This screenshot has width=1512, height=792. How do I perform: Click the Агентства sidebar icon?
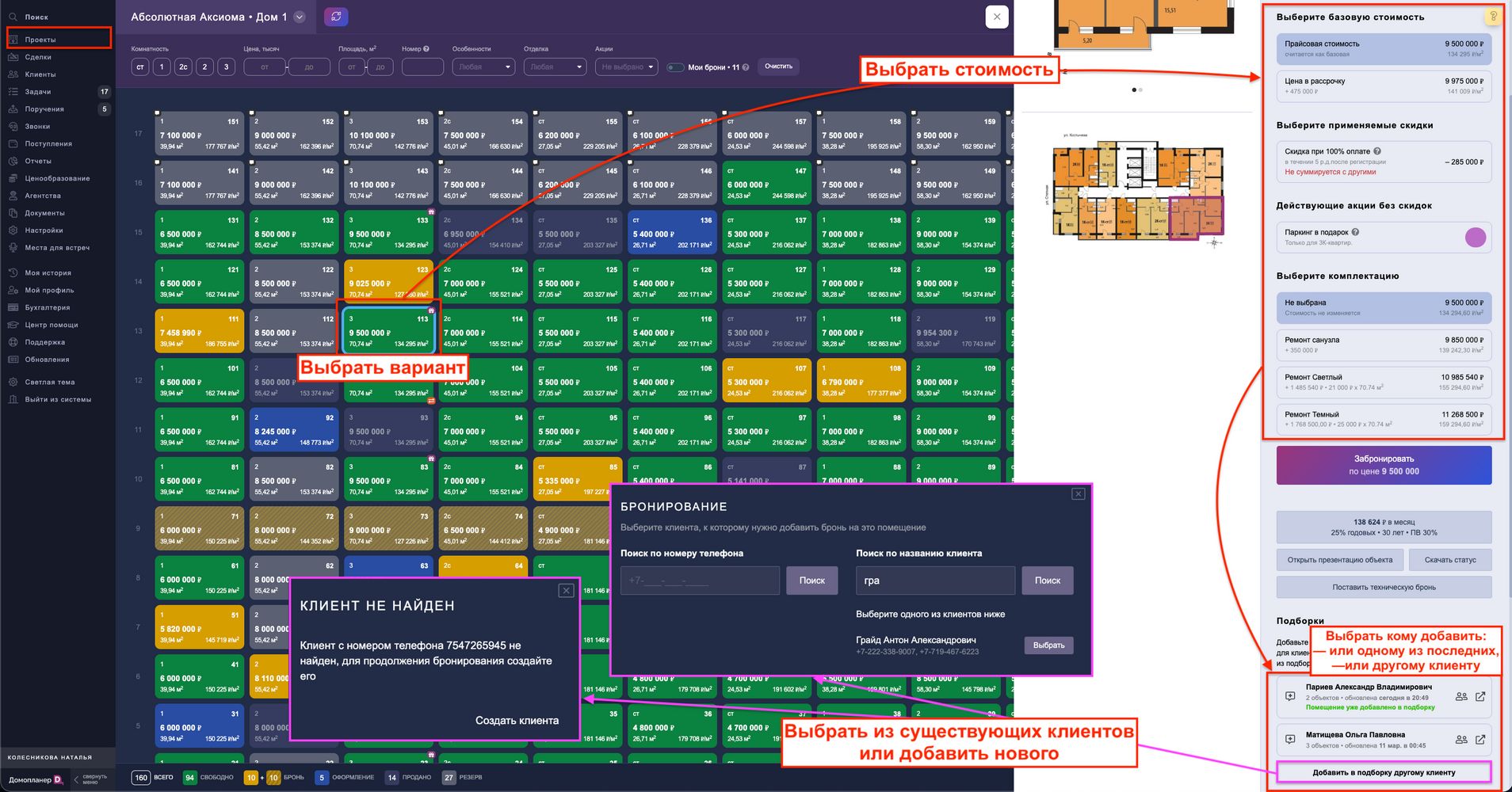click(x=13, y=196)
